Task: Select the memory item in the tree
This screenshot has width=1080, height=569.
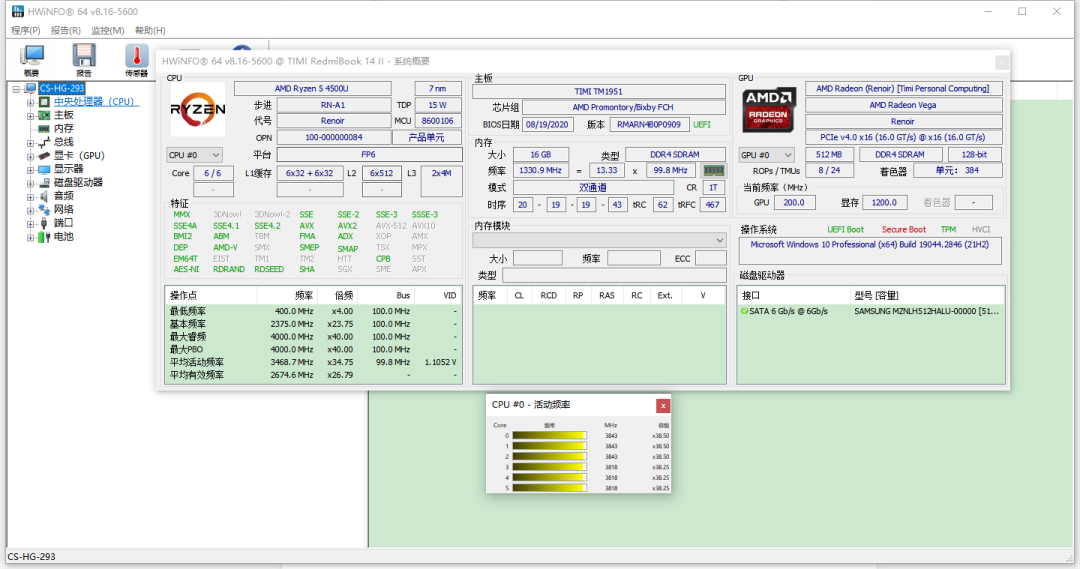Action: [63, 129]
